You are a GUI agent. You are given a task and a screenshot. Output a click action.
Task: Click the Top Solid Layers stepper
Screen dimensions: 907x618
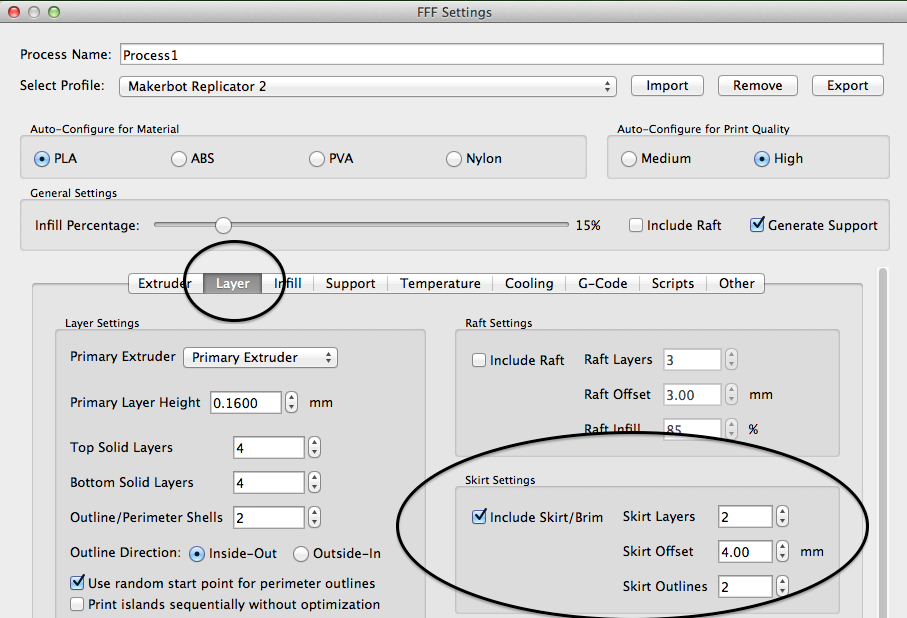314,448
